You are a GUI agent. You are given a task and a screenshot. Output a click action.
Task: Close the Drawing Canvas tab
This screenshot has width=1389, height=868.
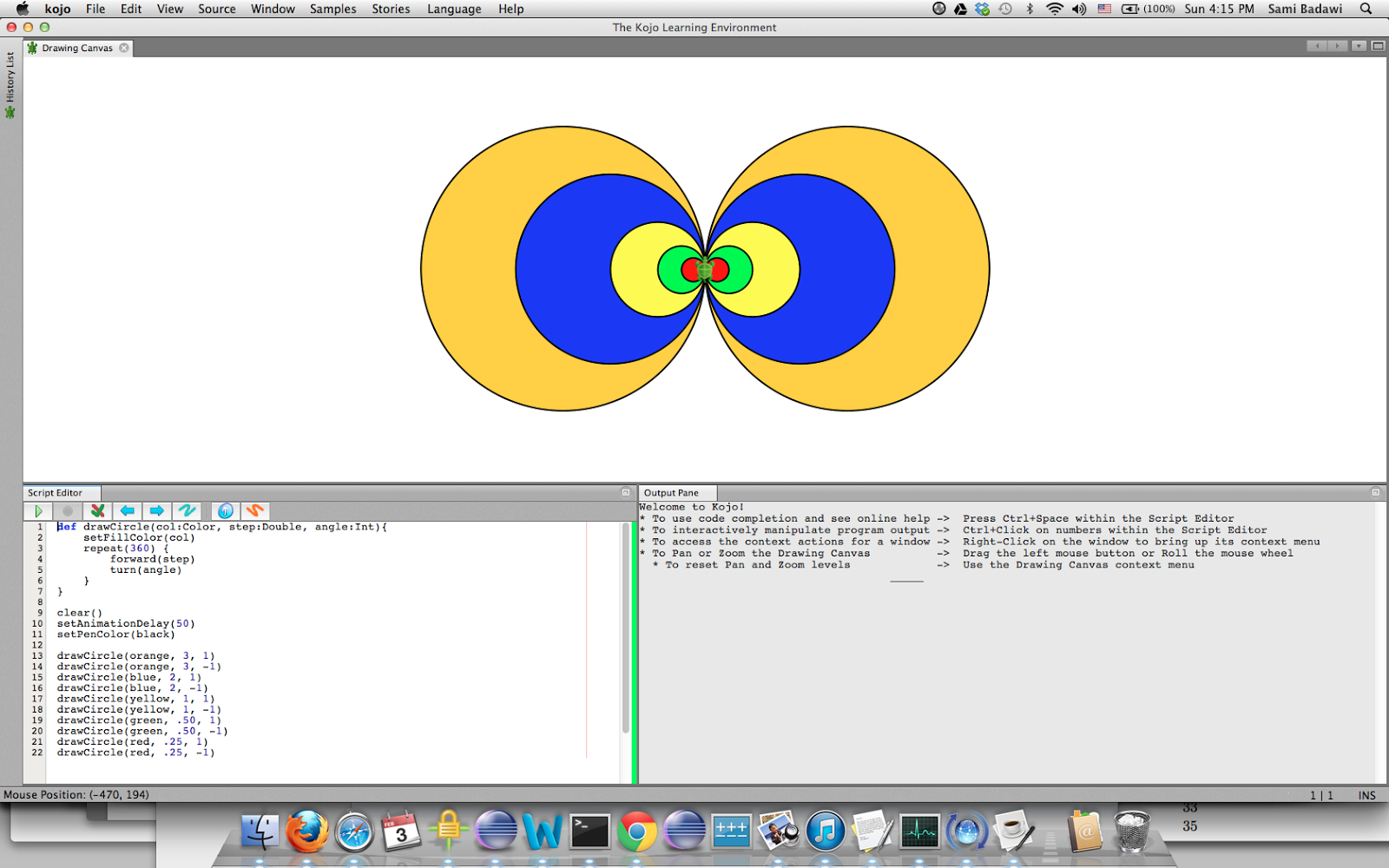click(124, 48)
